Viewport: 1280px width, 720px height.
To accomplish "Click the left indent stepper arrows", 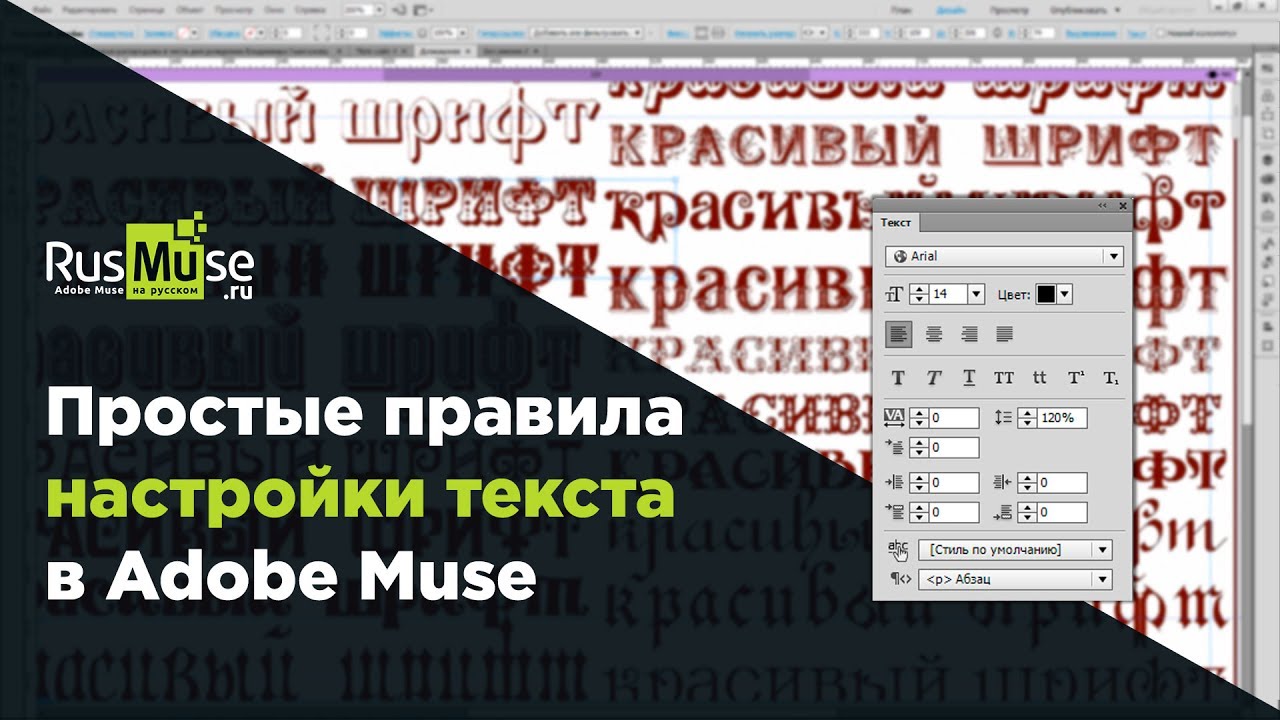I will click(x=919, y=483).
